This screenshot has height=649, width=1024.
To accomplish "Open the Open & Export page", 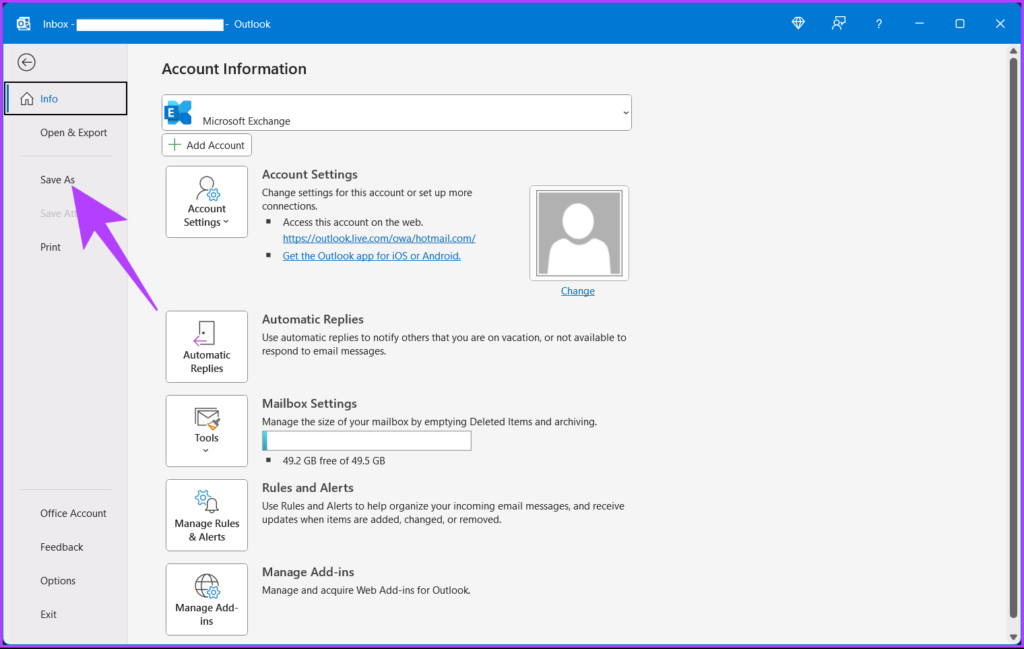I will 73,133.
